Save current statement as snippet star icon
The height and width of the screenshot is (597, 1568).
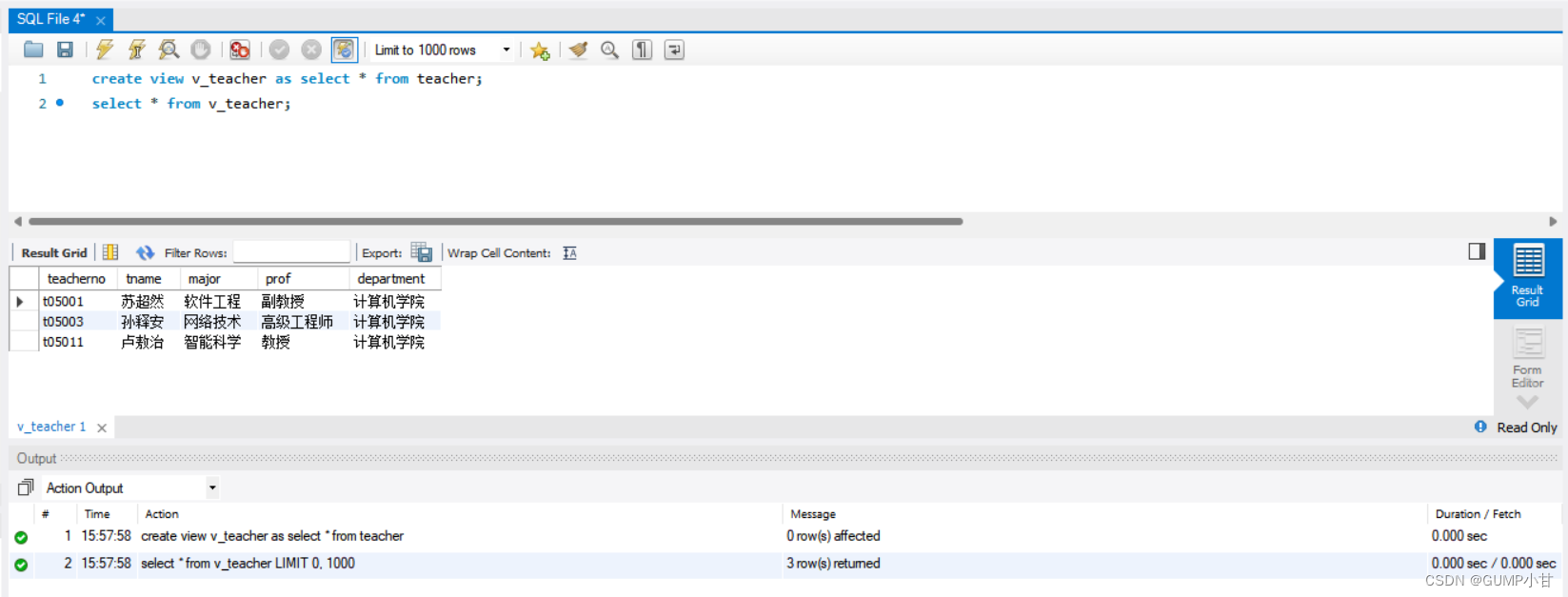[540, 50]
